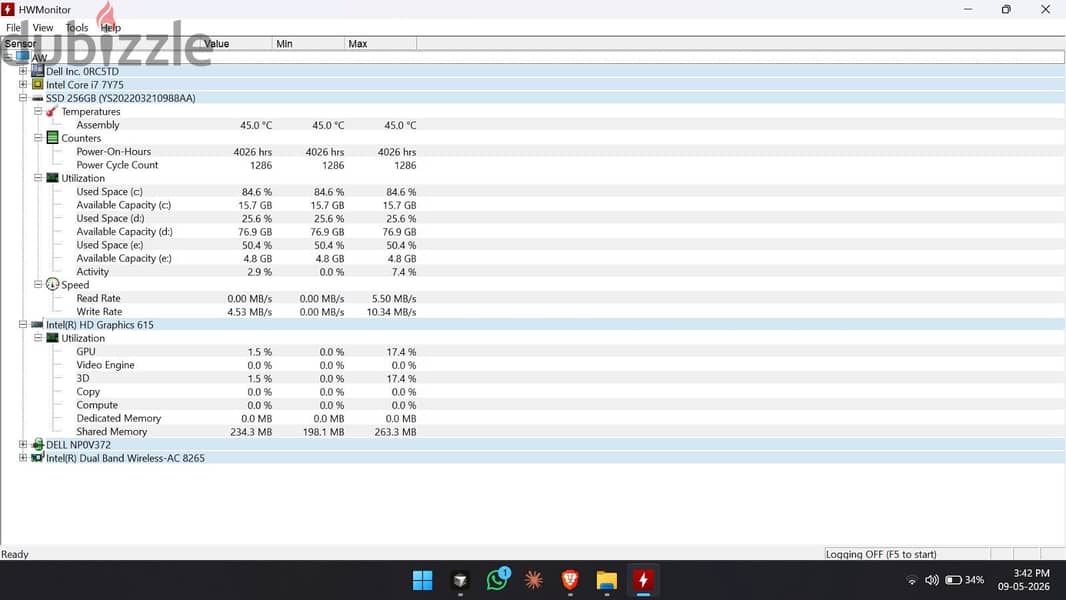
Task: Click the Sensor column header
Action: 100,43
